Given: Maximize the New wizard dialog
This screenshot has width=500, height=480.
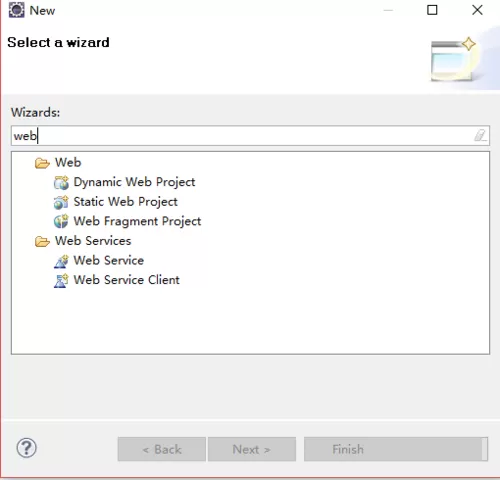Looking at the screenshot, I should point(432,10).
